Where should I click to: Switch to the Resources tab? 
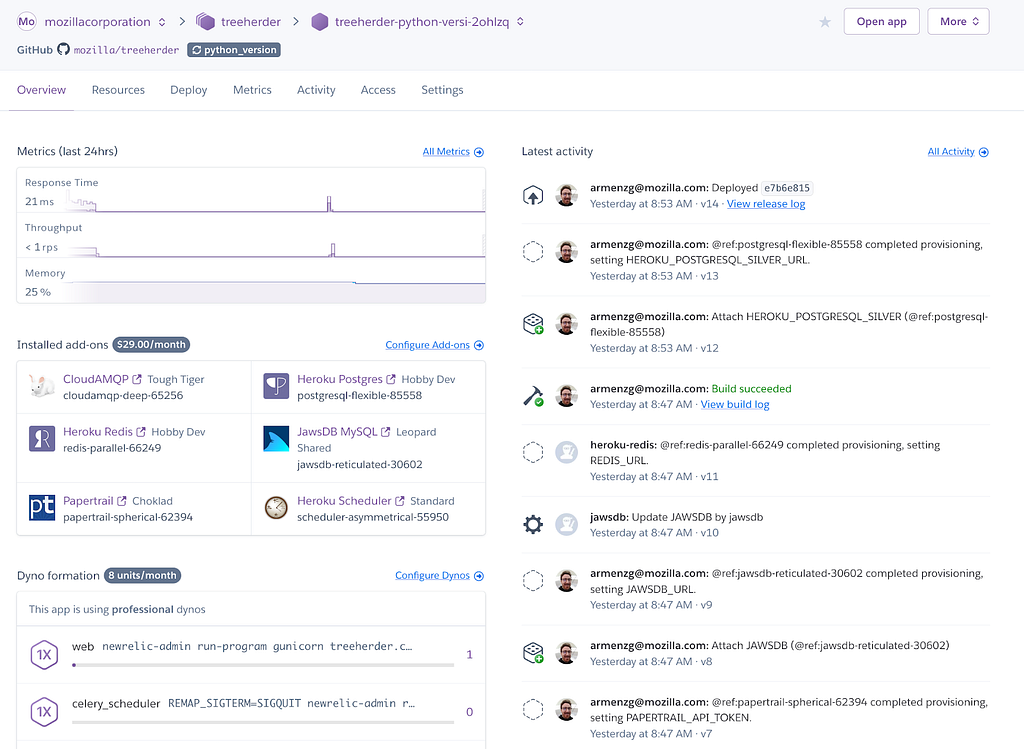click(118, 90)
